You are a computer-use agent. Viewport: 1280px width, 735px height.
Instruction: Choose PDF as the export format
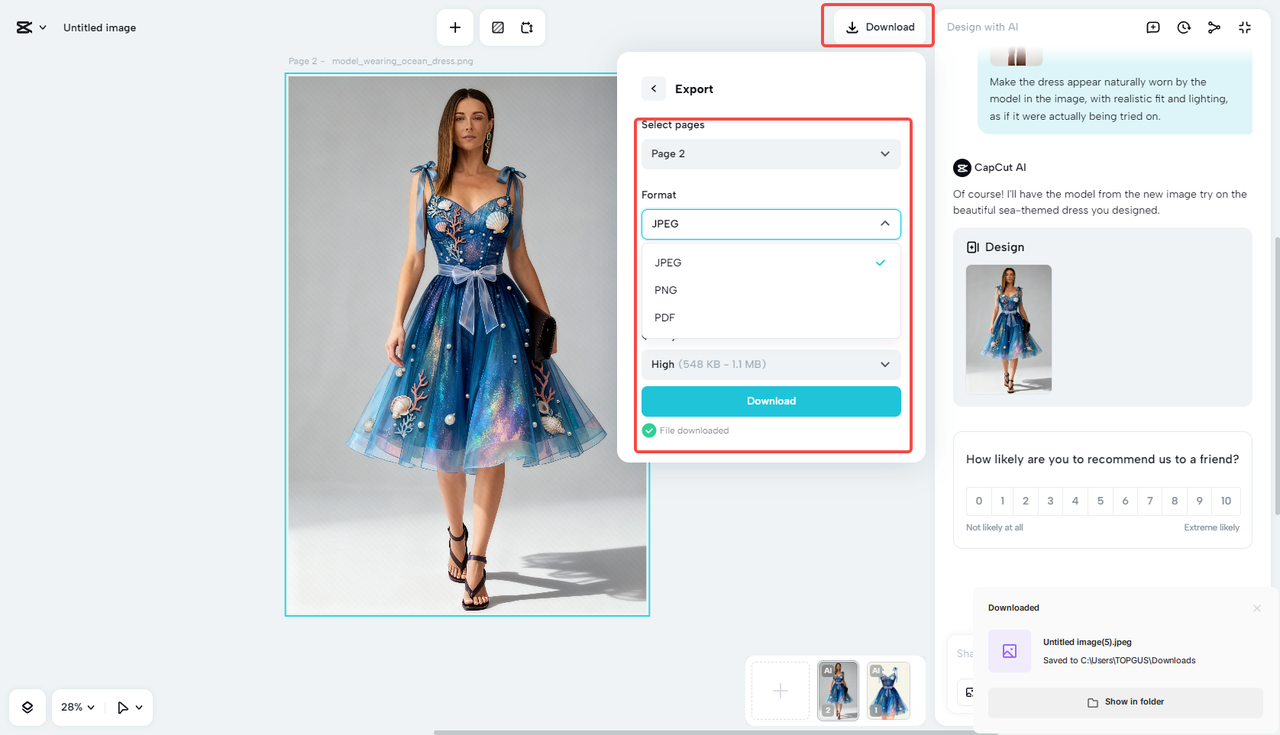(x=663, y=317)
